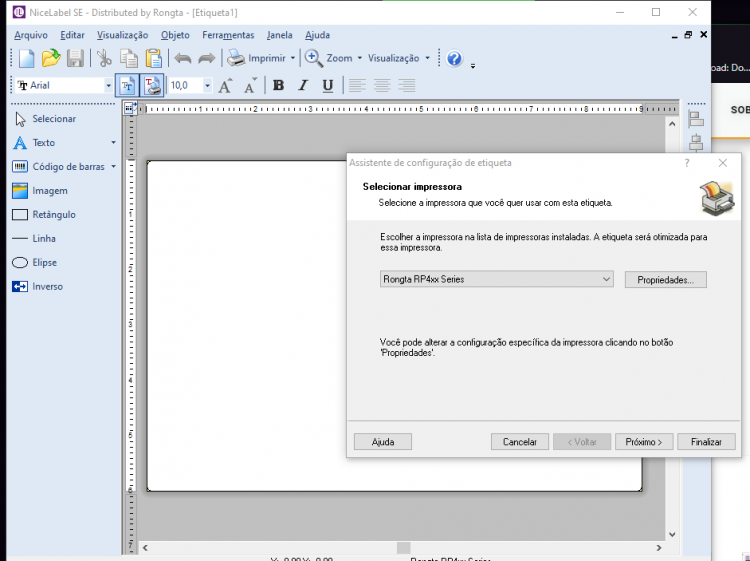Open the Arial font name dropdown
Viewport: 750px width, 561px height.
[109, 86]
